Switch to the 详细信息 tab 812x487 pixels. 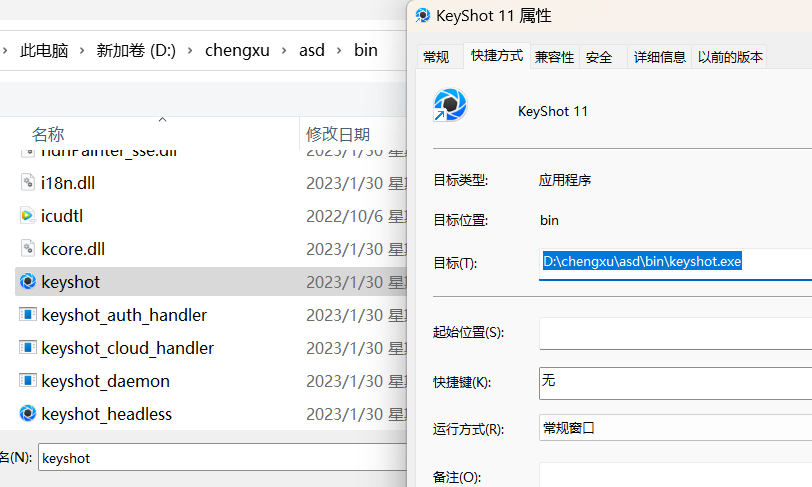point(659,57)
